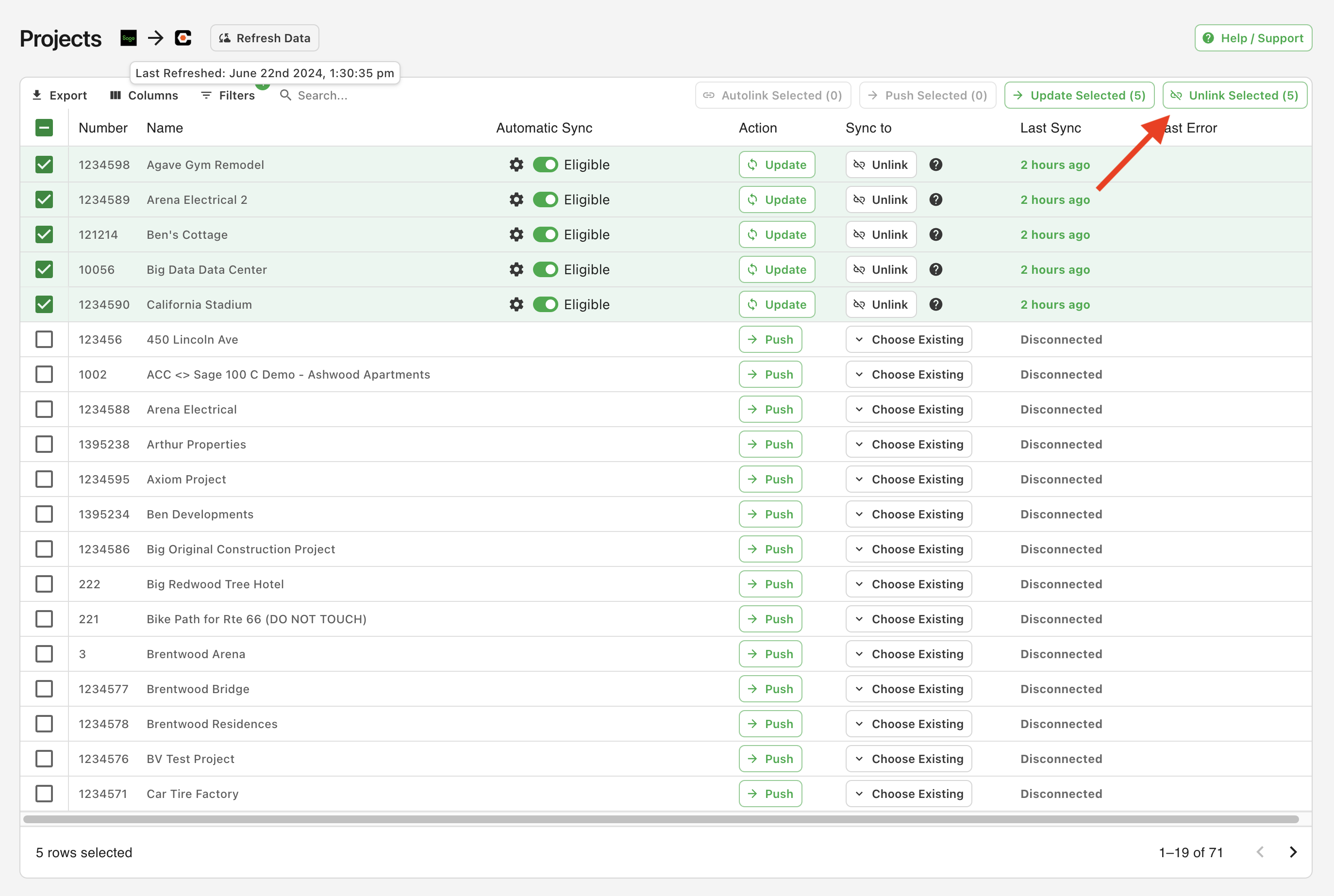Check the checkbox for 450 Lincoln Ave
Viewport: 1334px width, 896px height.
tap(44, 339)
